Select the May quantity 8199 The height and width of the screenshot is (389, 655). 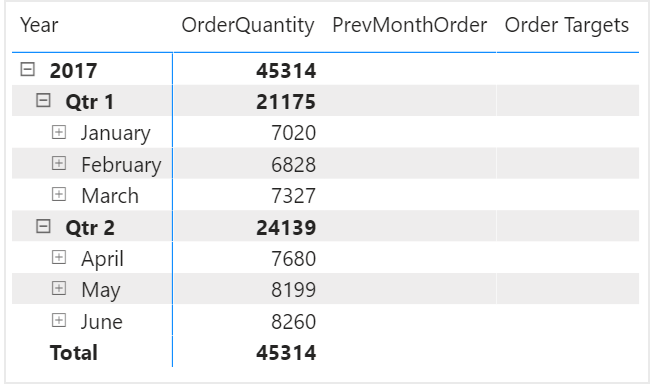294,290
